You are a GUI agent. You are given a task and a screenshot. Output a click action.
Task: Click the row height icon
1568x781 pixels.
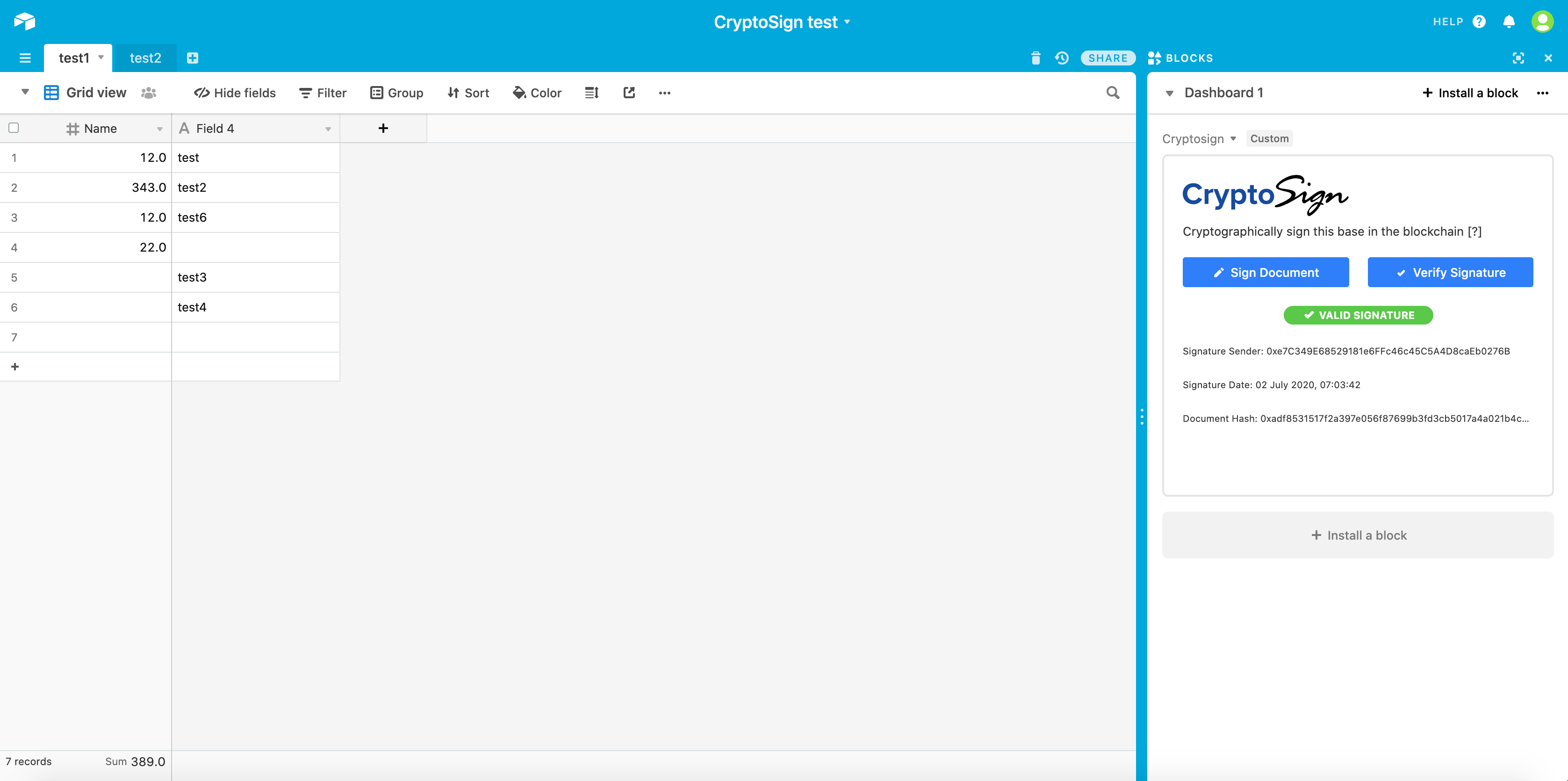pos(592,93)
